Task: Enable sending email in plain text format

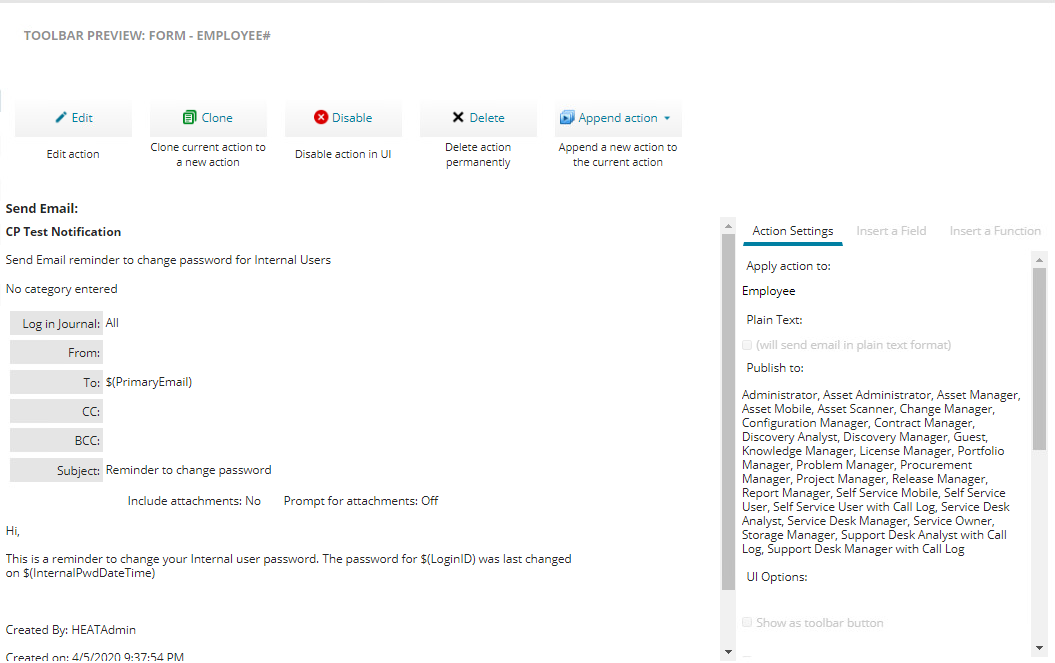Action: pos(747,344)
